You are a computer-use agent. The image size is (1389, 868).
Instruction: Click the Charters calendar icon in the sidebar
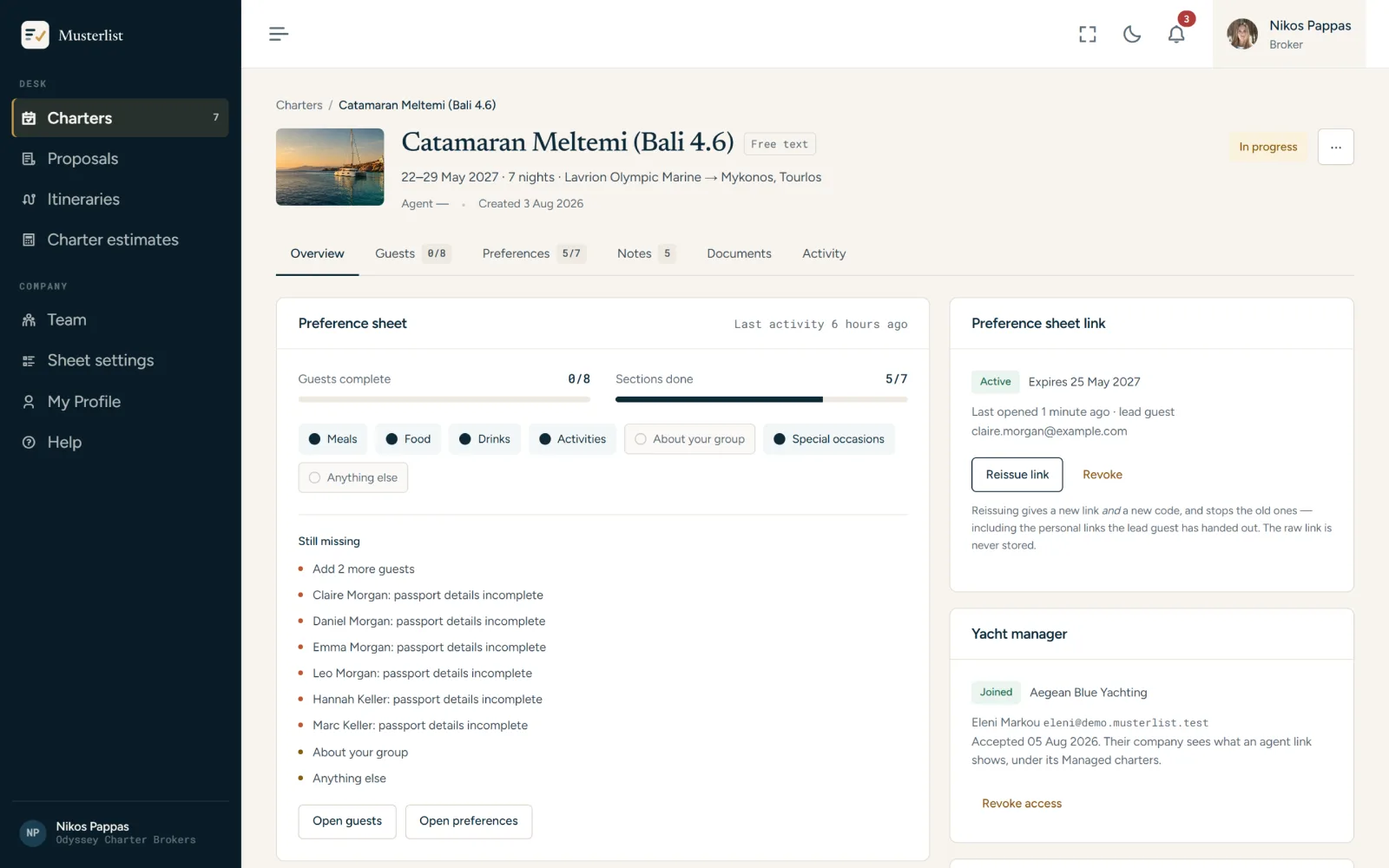click(29, 118)
